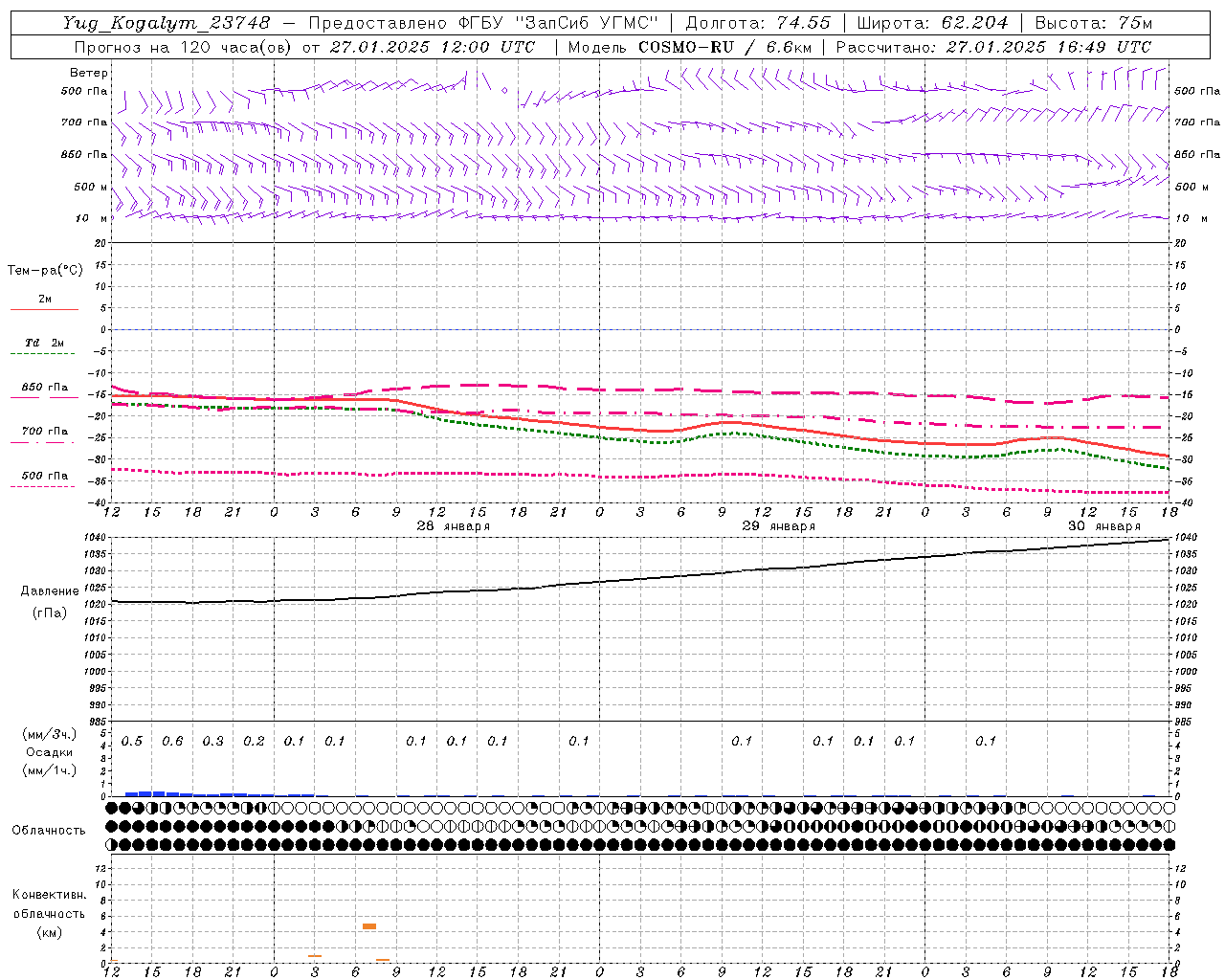Click the 'Осадки' precipitation label

(x=50, y=752)
